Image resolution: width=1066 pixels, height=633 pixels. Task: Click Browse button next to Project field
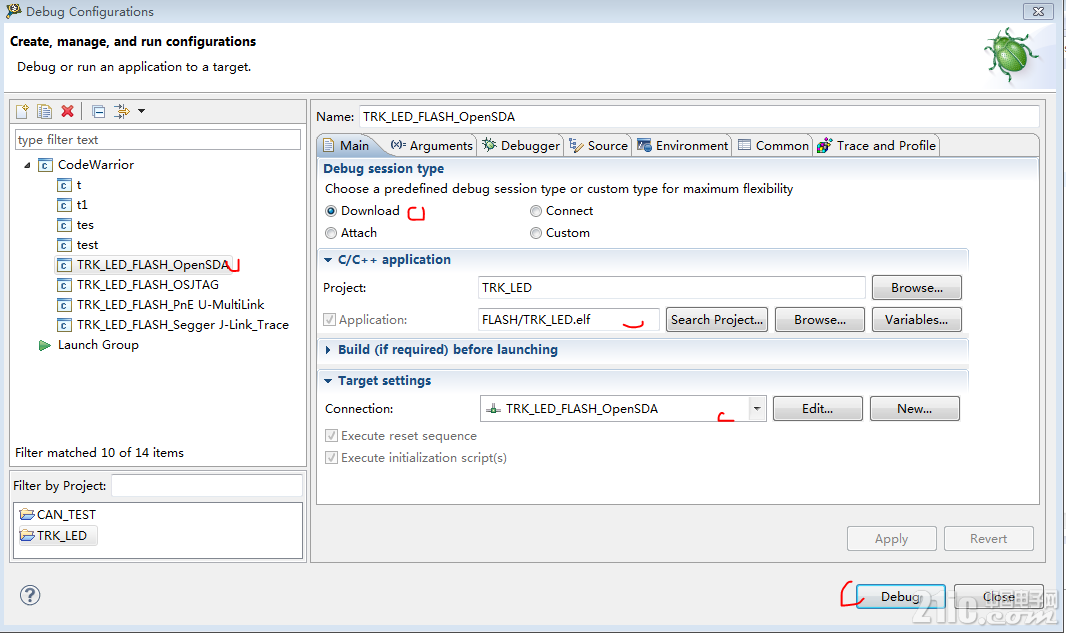click(916, 288)
